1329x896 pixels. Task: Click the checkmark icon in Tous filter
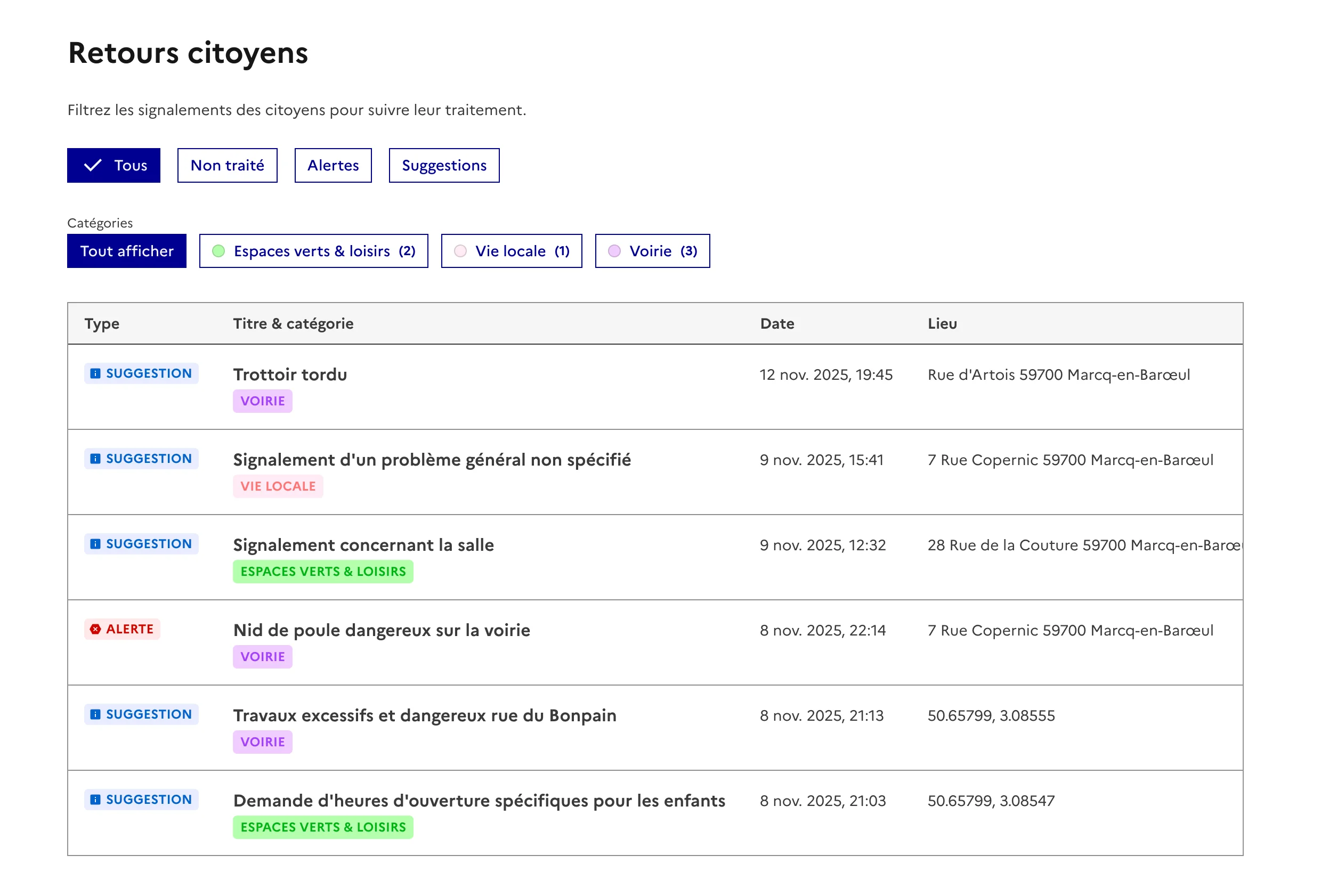pyautogui.click(x=93, y=166)
